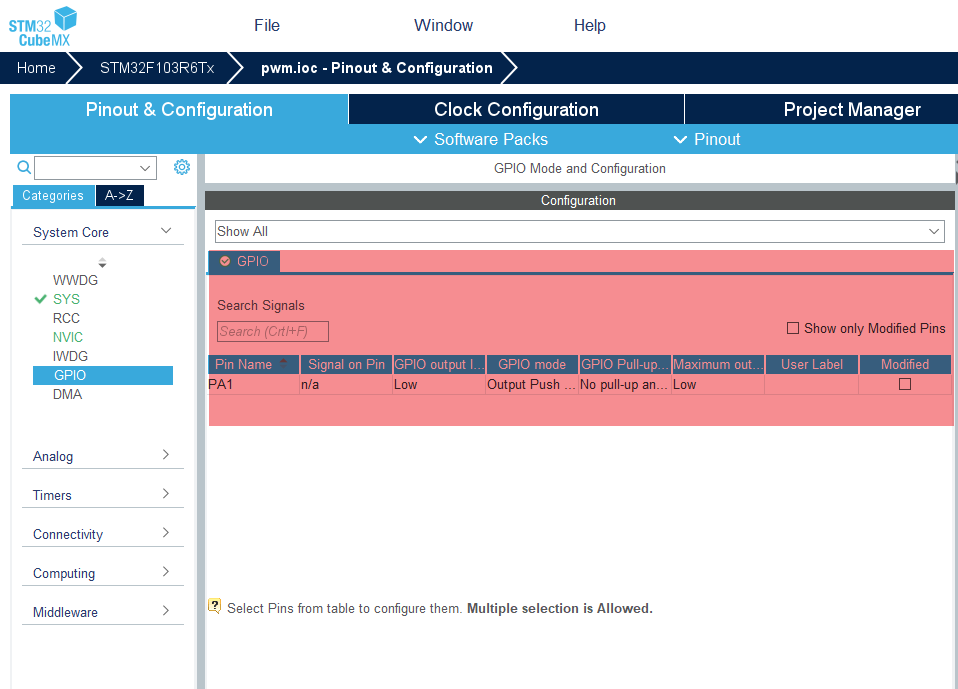Click the STM32CubeMX logo icon

pyautogui.click(x=43, y=27)
